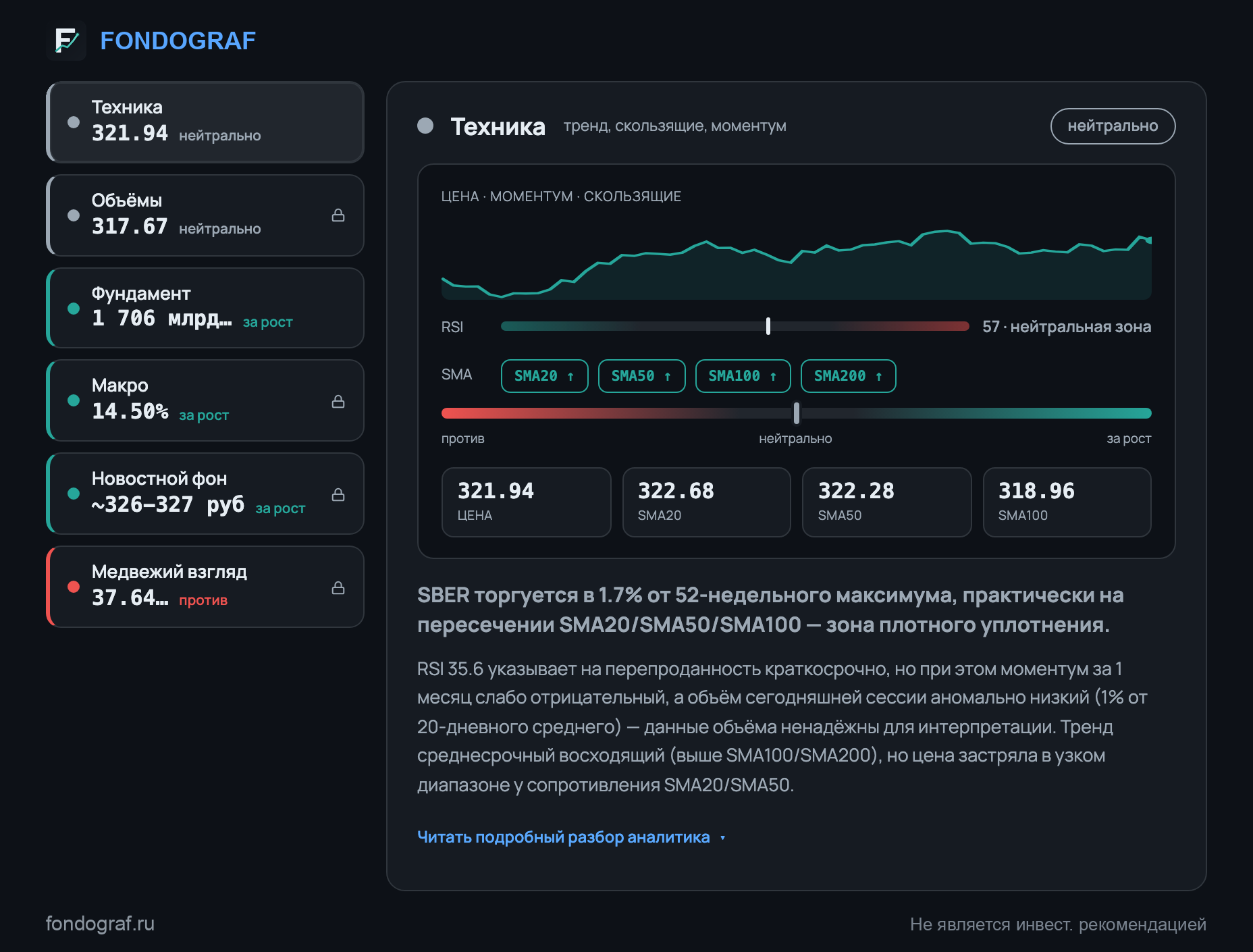Click the lock icon on Новостной фон card

point(338,495)
